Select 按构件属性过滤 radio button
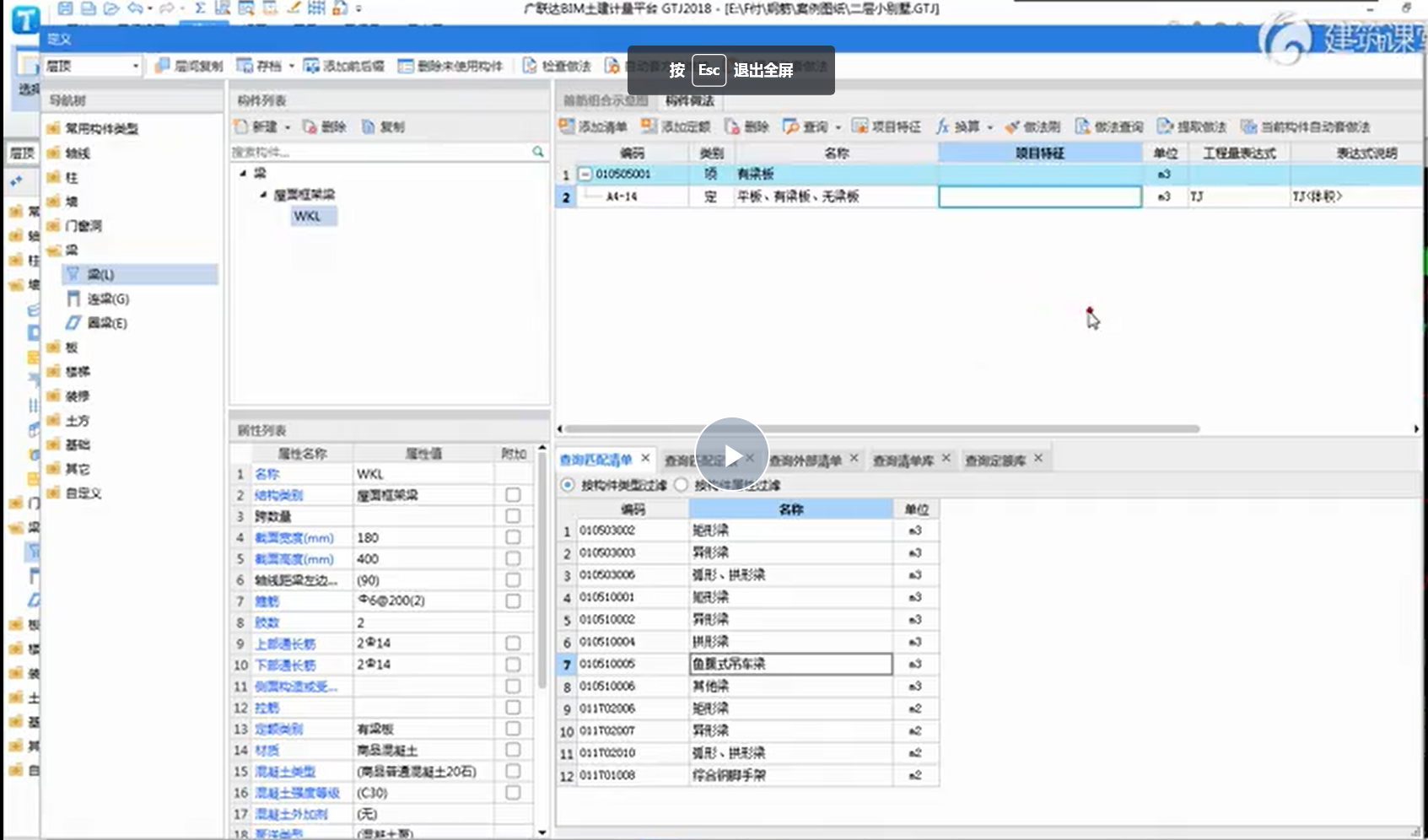Viewport: 1428px width, 840px height. coord(681,485)
